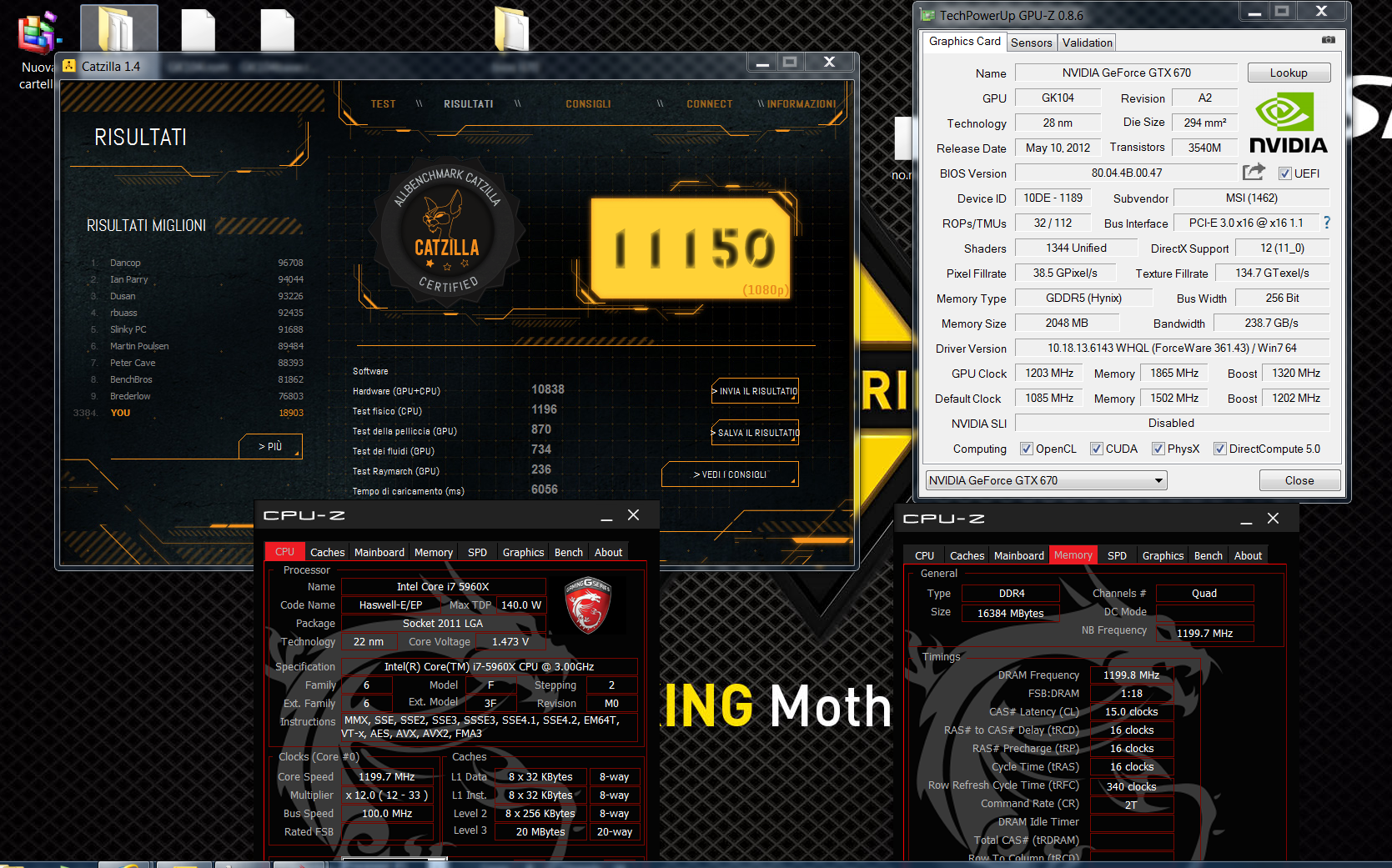Click the BIOS share/export icon in GPU-Z

[1254, 172]
